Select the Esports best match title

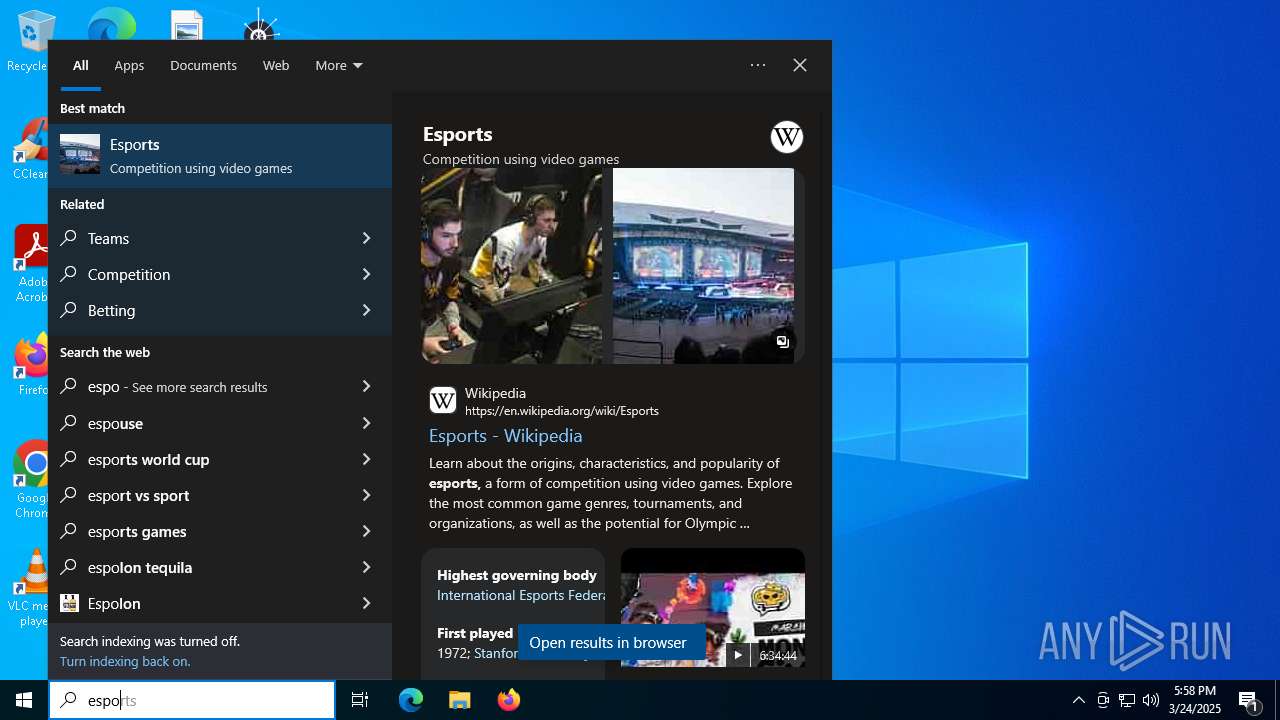(135, 145)
